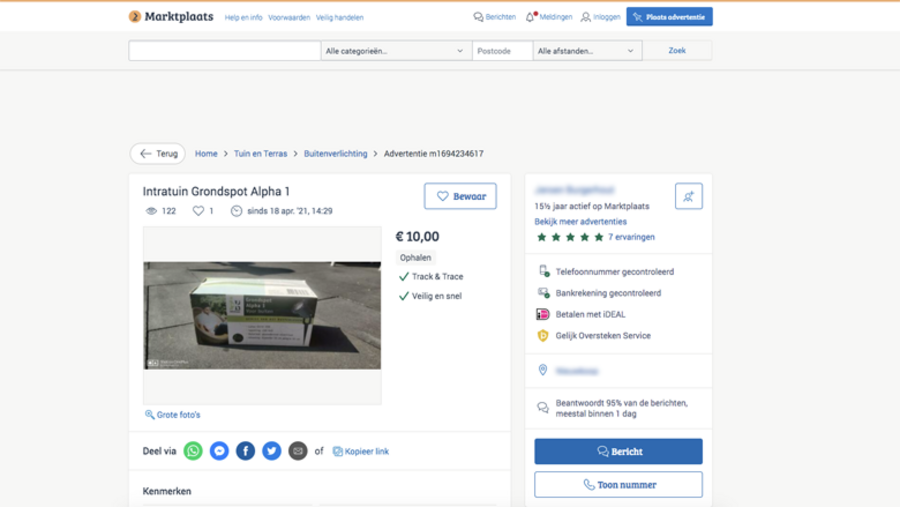Click the search text field
This screenshot has height=507, width=900.
(x=224, y=51)
